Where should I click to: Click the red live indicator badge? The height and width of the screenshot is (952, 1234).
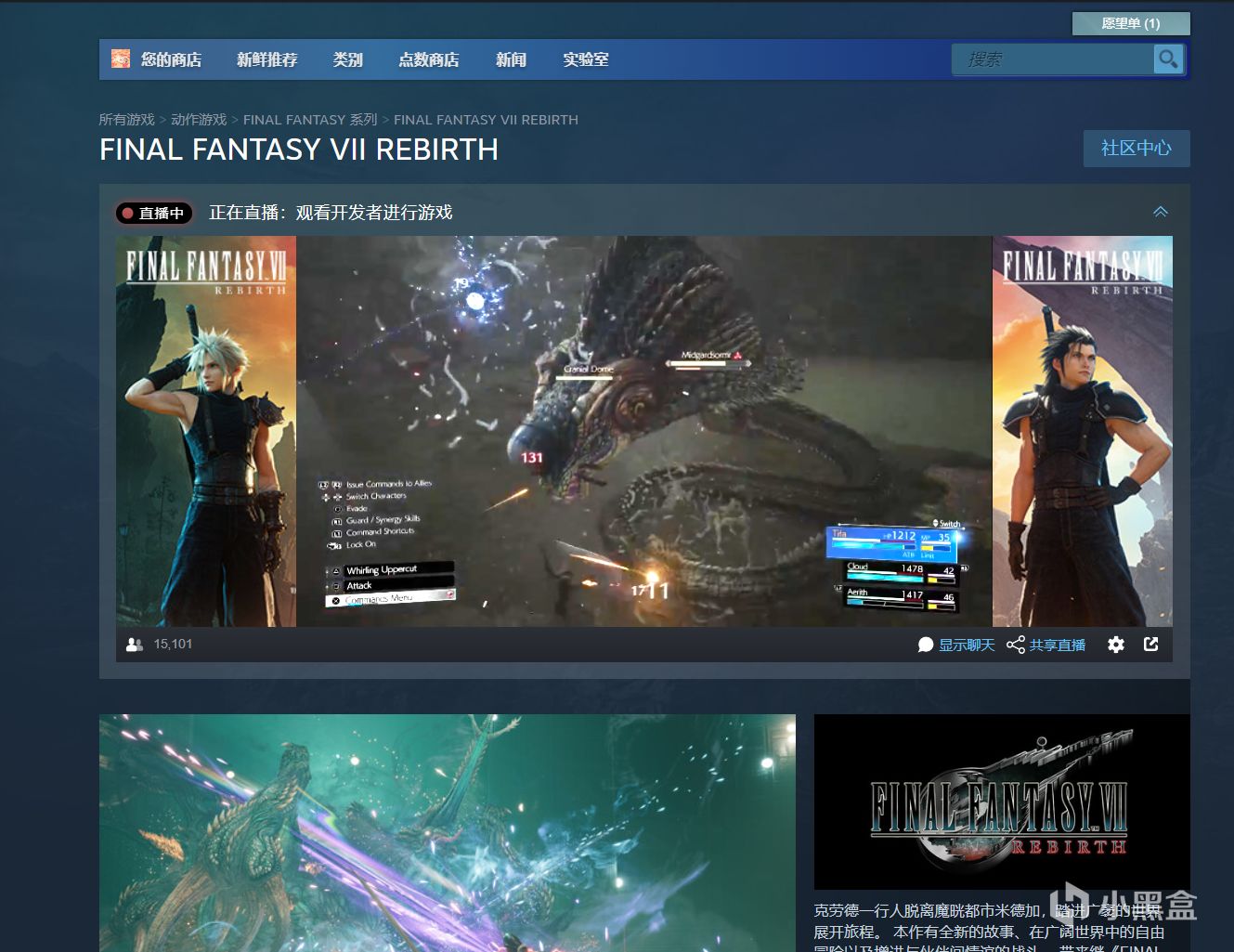tap(154, 213)
